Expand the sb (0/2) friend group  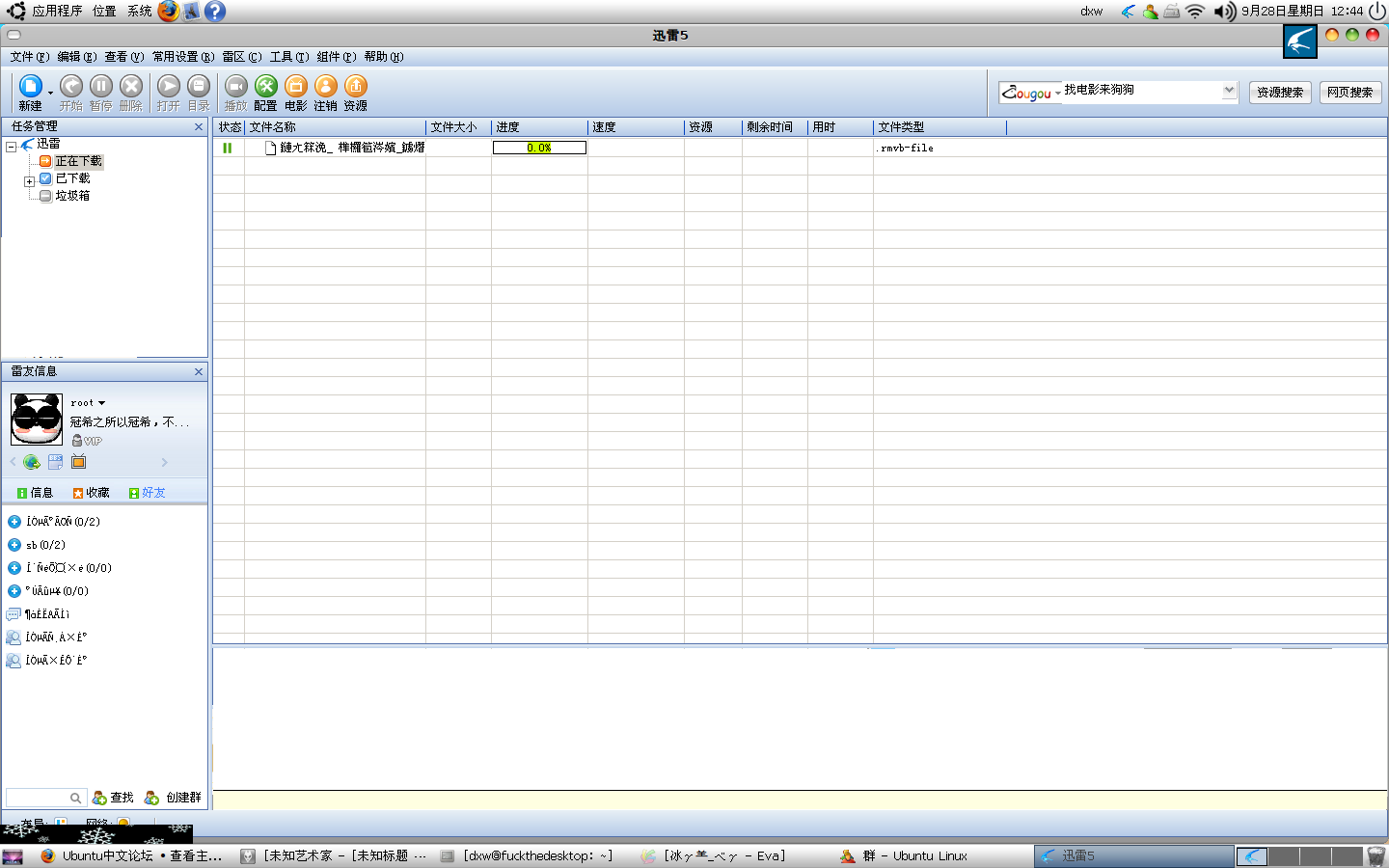pyautogui.click(x=14, y=545)
